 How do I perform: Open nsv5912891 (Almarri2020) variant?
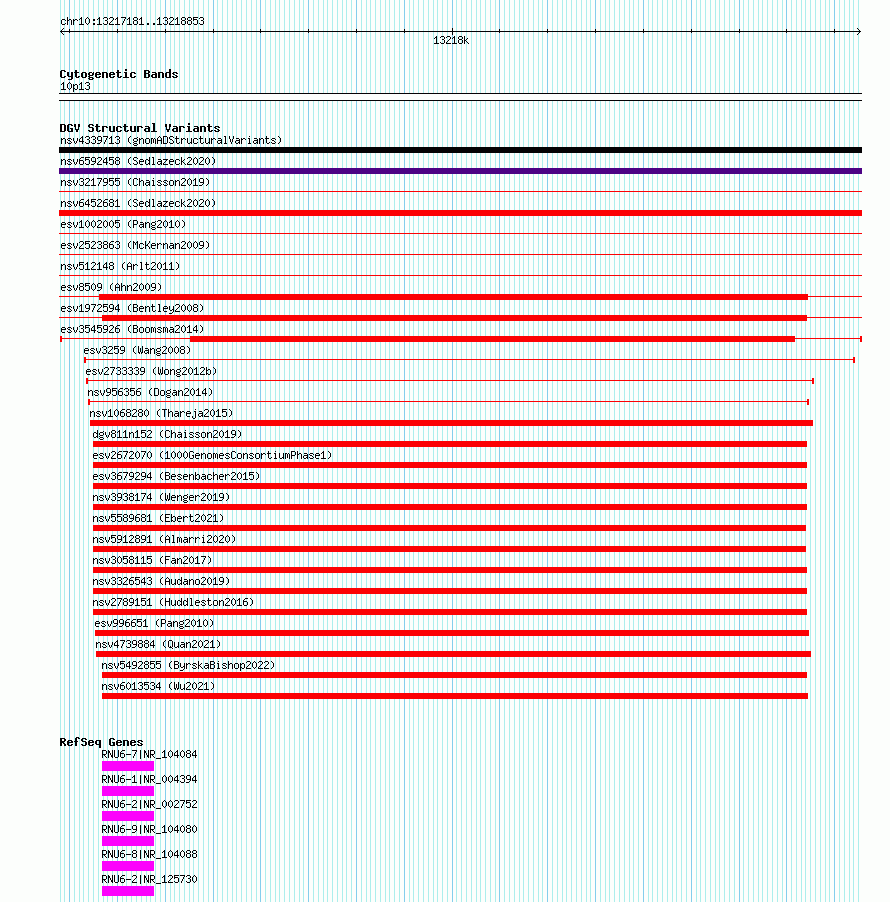[164, 539]
